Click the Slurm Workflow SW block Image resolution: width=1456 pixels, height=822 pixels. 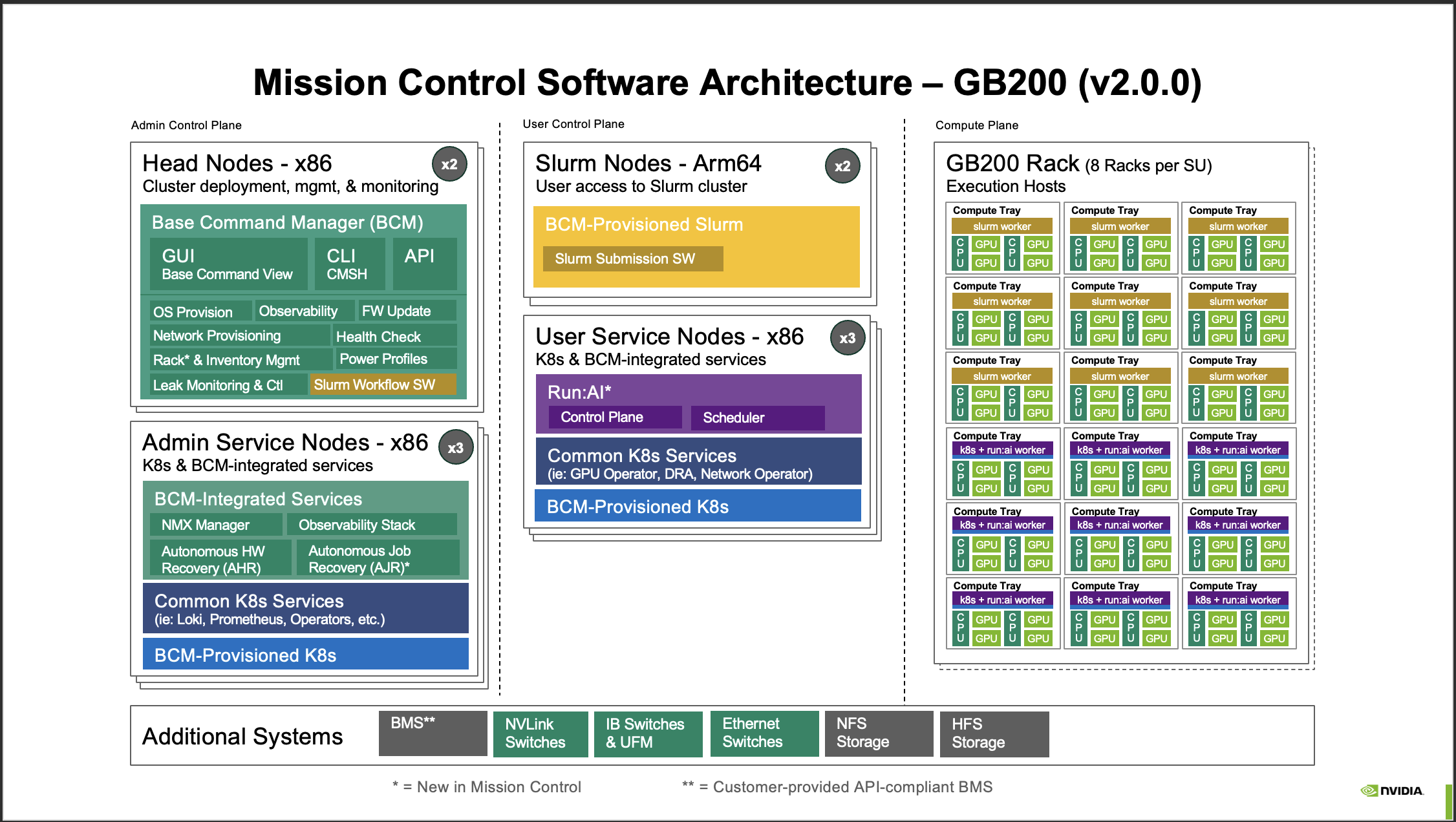point(383,385)
